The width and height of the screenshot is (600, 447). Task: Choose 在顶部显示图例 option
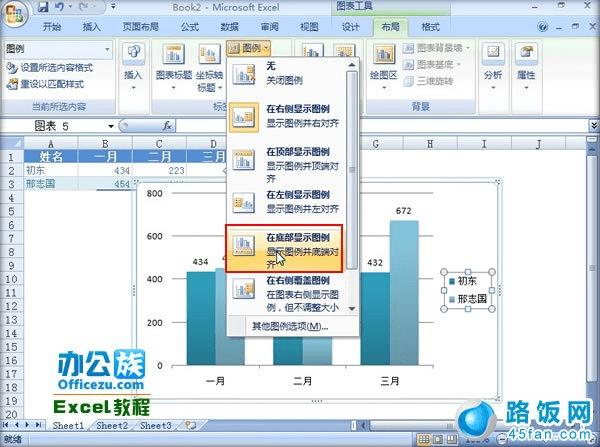287,164
